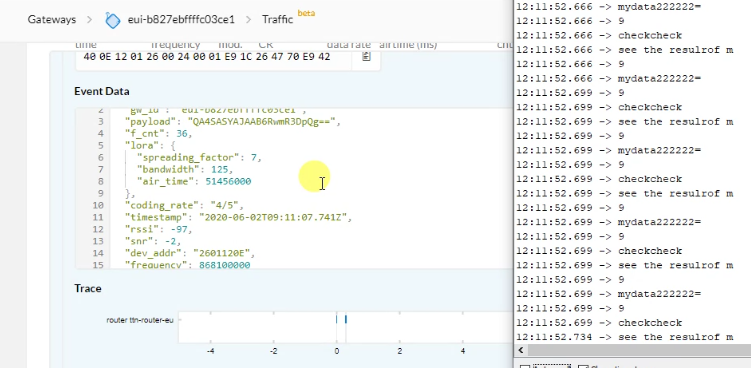
Task: Click the air_time value 51456000
Action: pyautogui.click(x=228, y=182)
